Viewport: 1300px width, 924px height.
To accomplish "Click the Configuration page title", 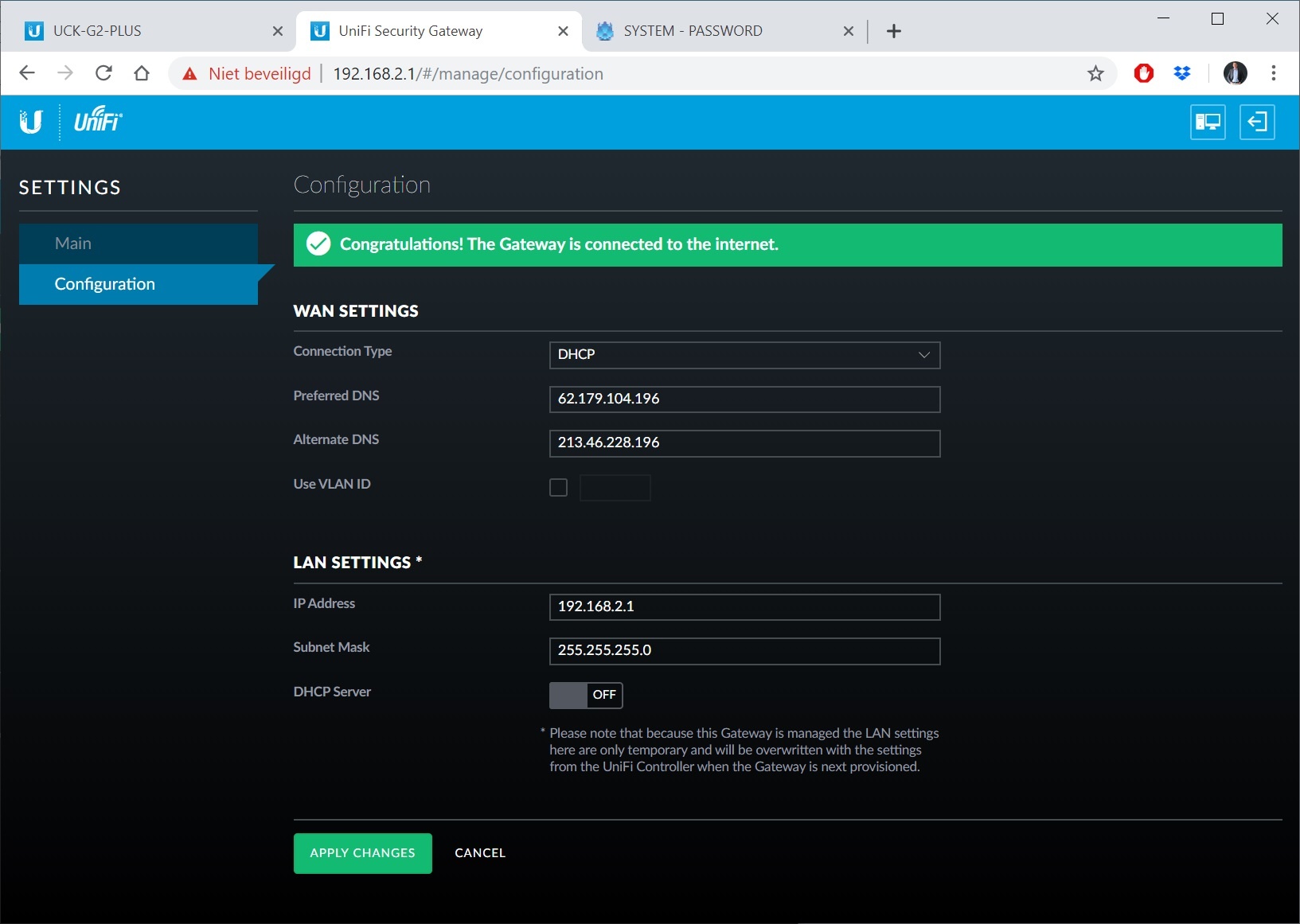I will [x=362, y=185].
